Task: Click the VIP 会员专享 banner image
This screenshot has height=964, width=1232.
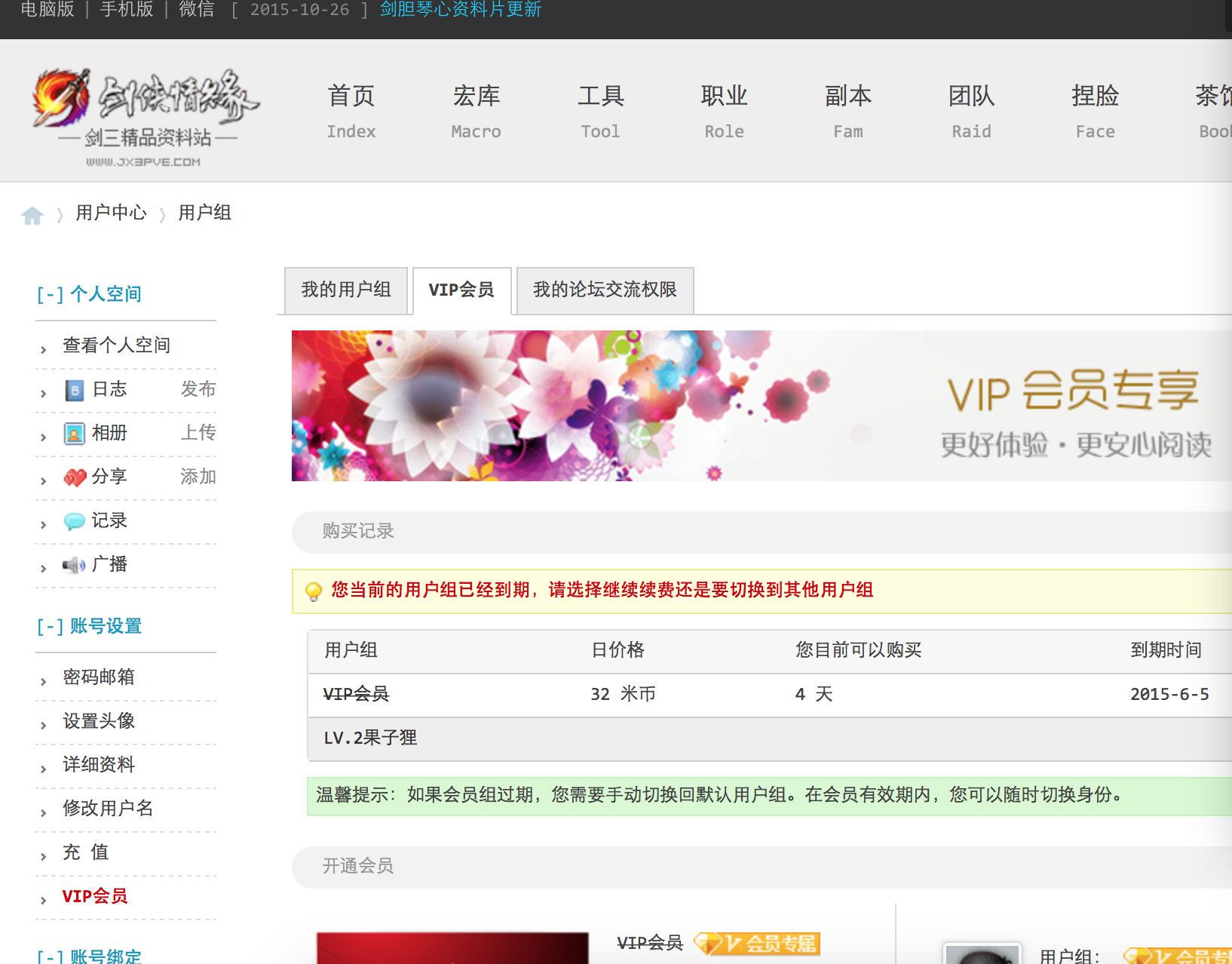Action: pos(762,406)
